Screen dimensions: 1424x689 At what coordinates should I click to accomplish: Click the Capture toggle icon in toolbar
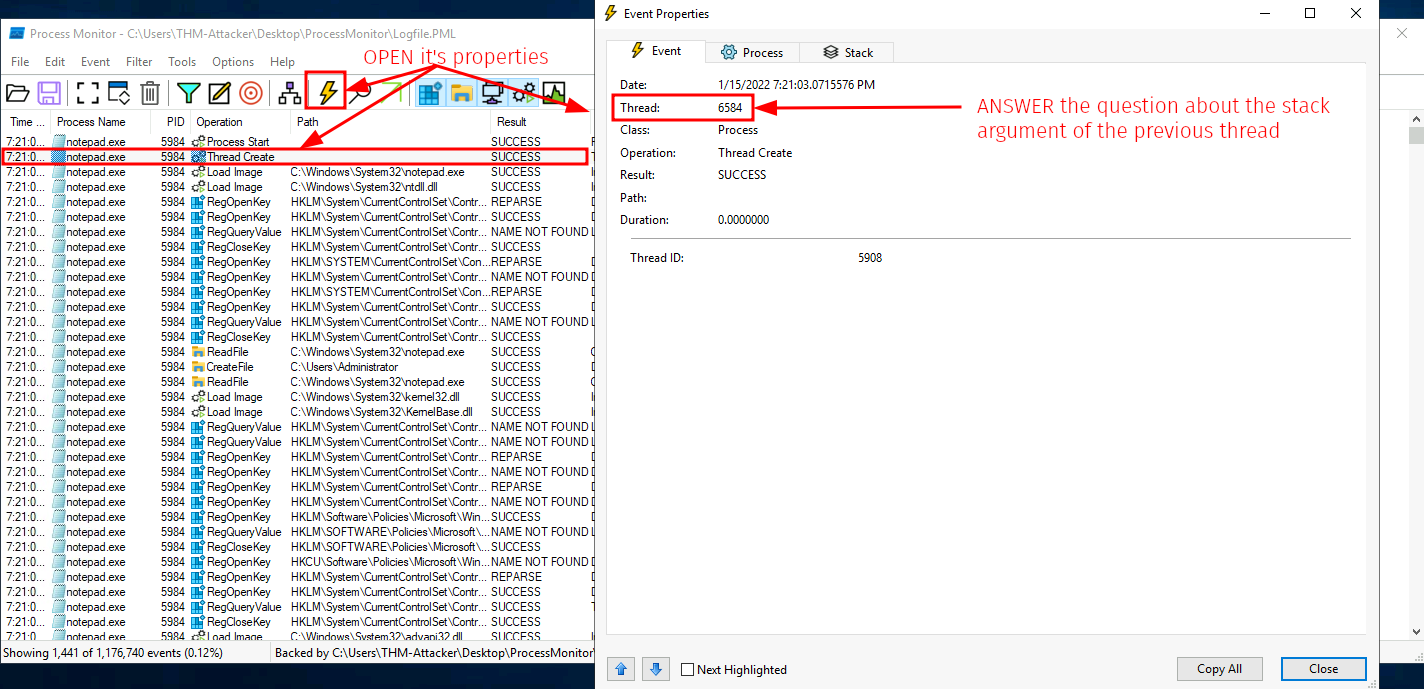click(x=88, y=94)
